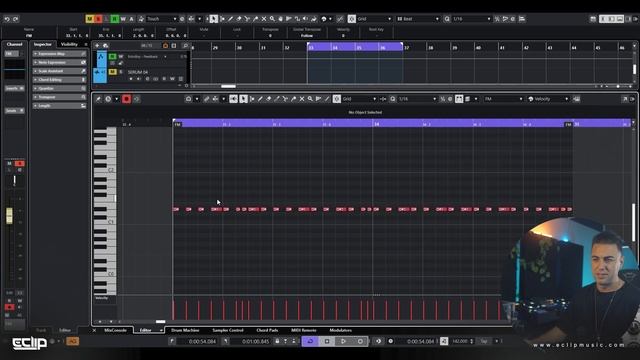Open the Key Editor 1/16 quantize dropdown

point(417,99)
